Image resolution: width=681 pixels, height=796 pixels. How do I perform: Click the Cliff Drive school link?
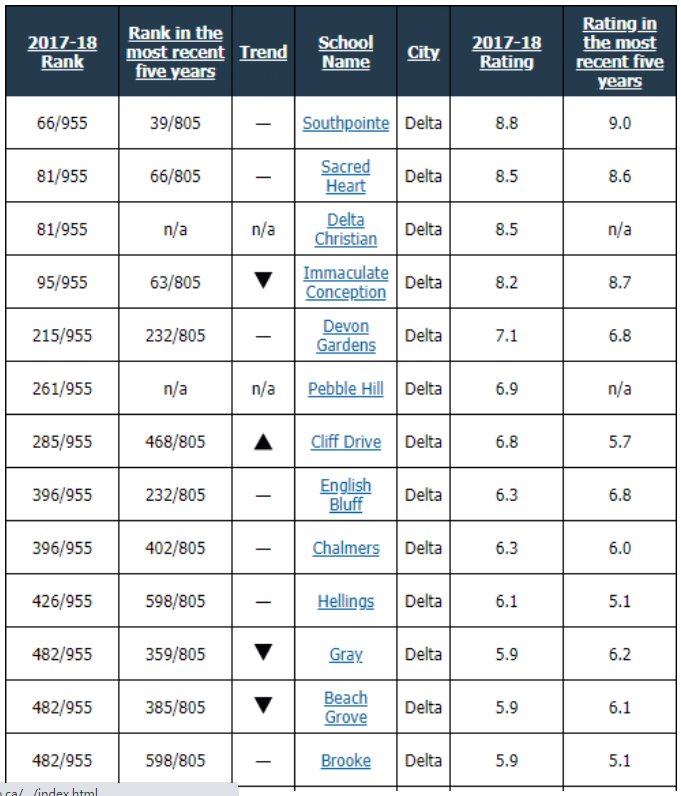tap(346, 442)
